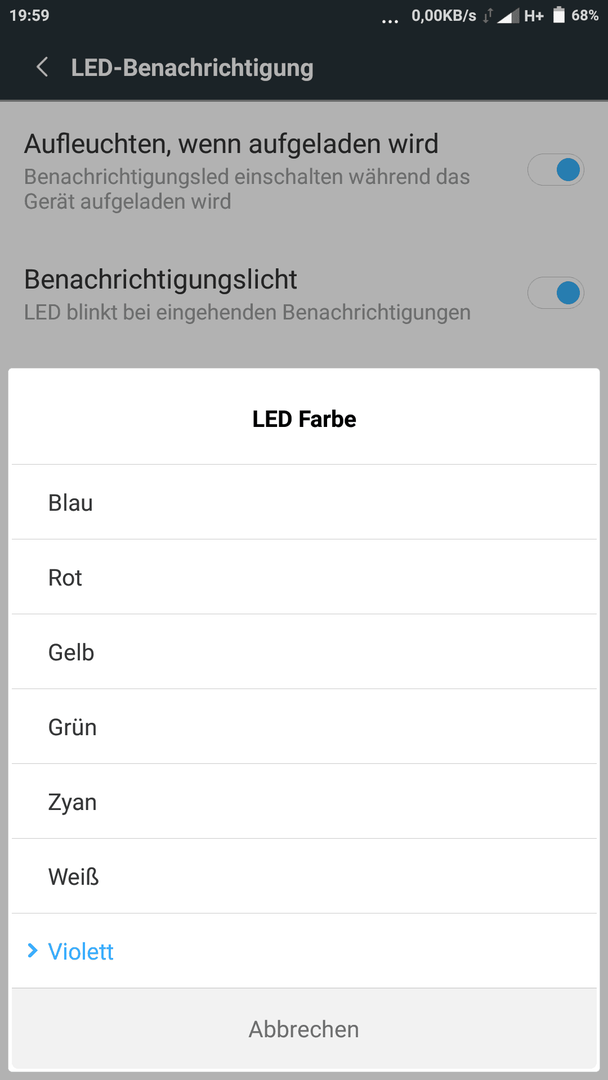Select the highlighted Violett option
Screen dimensions: 608x1080
(x=304, y=951)
